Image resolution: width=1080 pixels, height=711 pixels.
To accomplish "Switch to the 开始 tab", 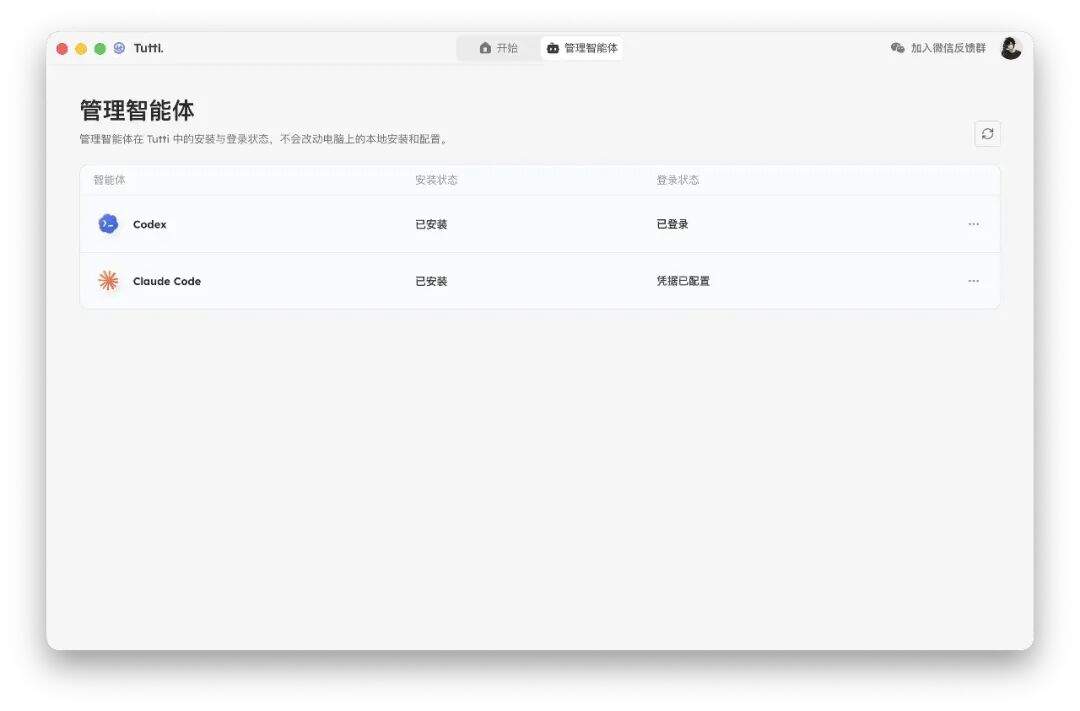I will [499, 48].
